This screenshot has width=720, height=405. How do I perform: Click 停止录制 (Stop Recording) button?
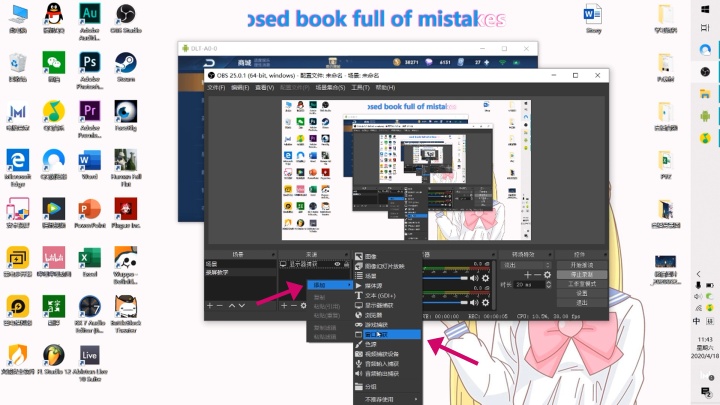[x=582, y=274]
